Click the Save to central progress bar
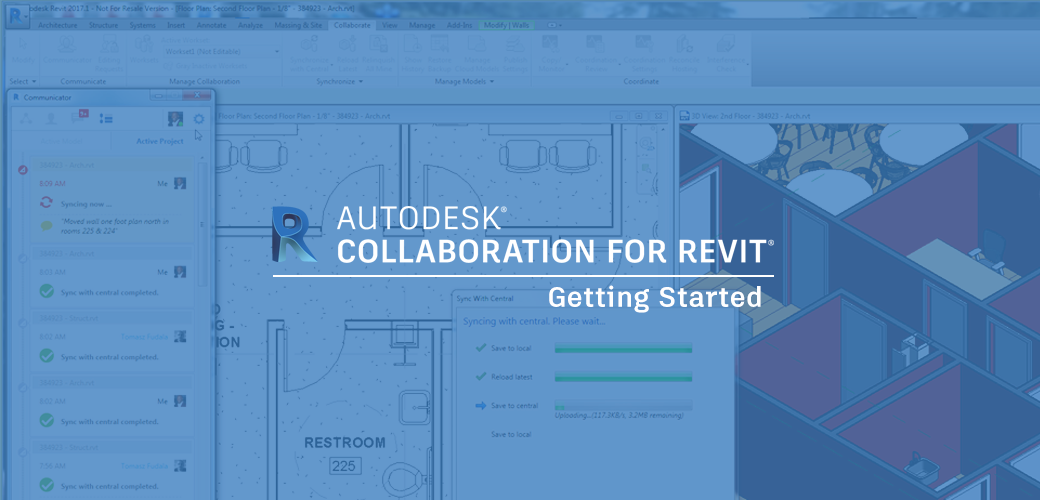 (623, 406)
